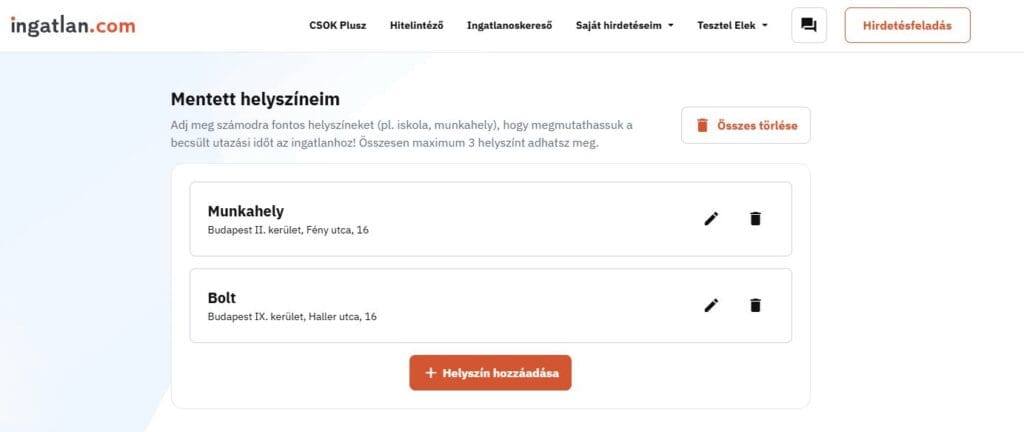Click the Haller utca address text
The image size is (1024, 432).
point(292,316)
